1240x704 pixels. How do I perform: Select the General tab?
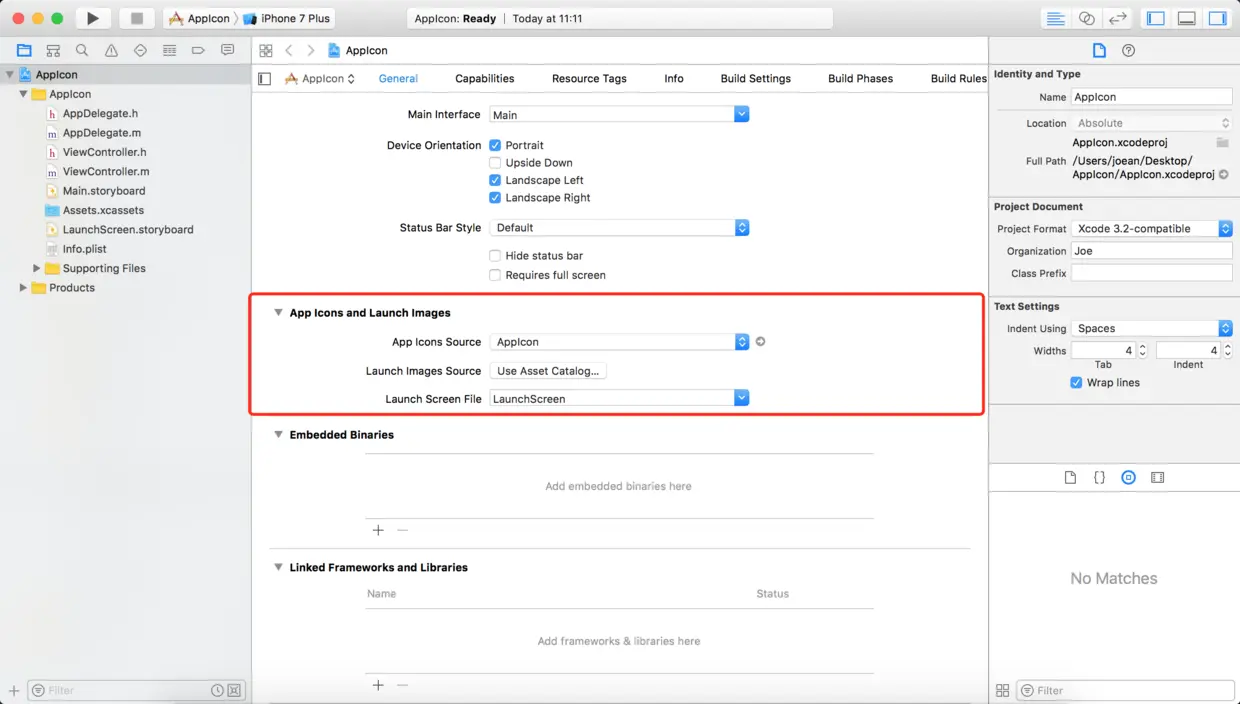398,78
